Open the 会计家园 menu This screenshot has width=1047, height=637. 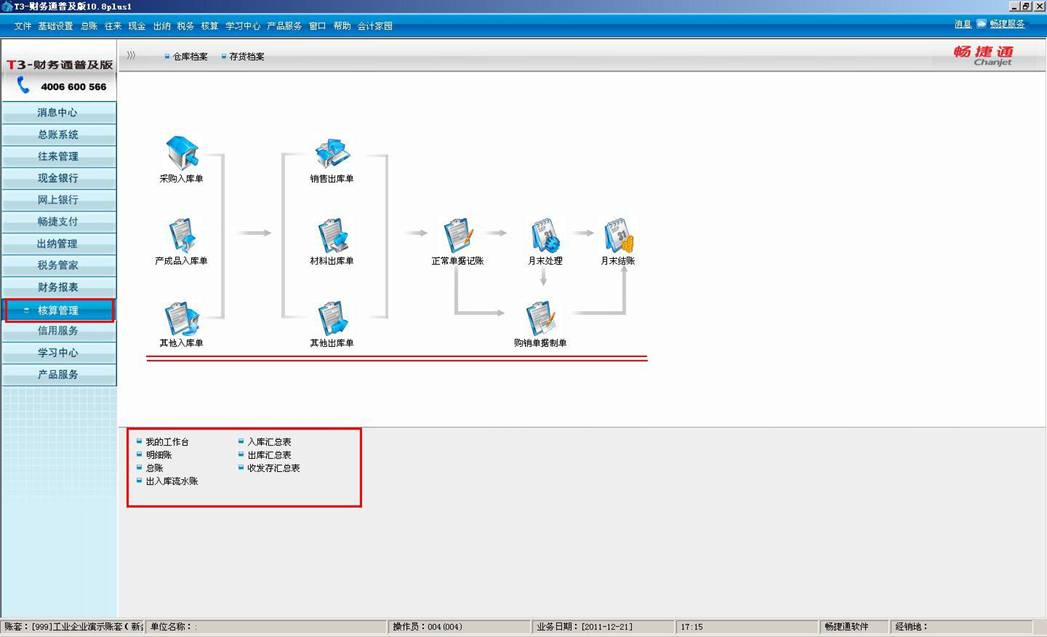point(375,26)
